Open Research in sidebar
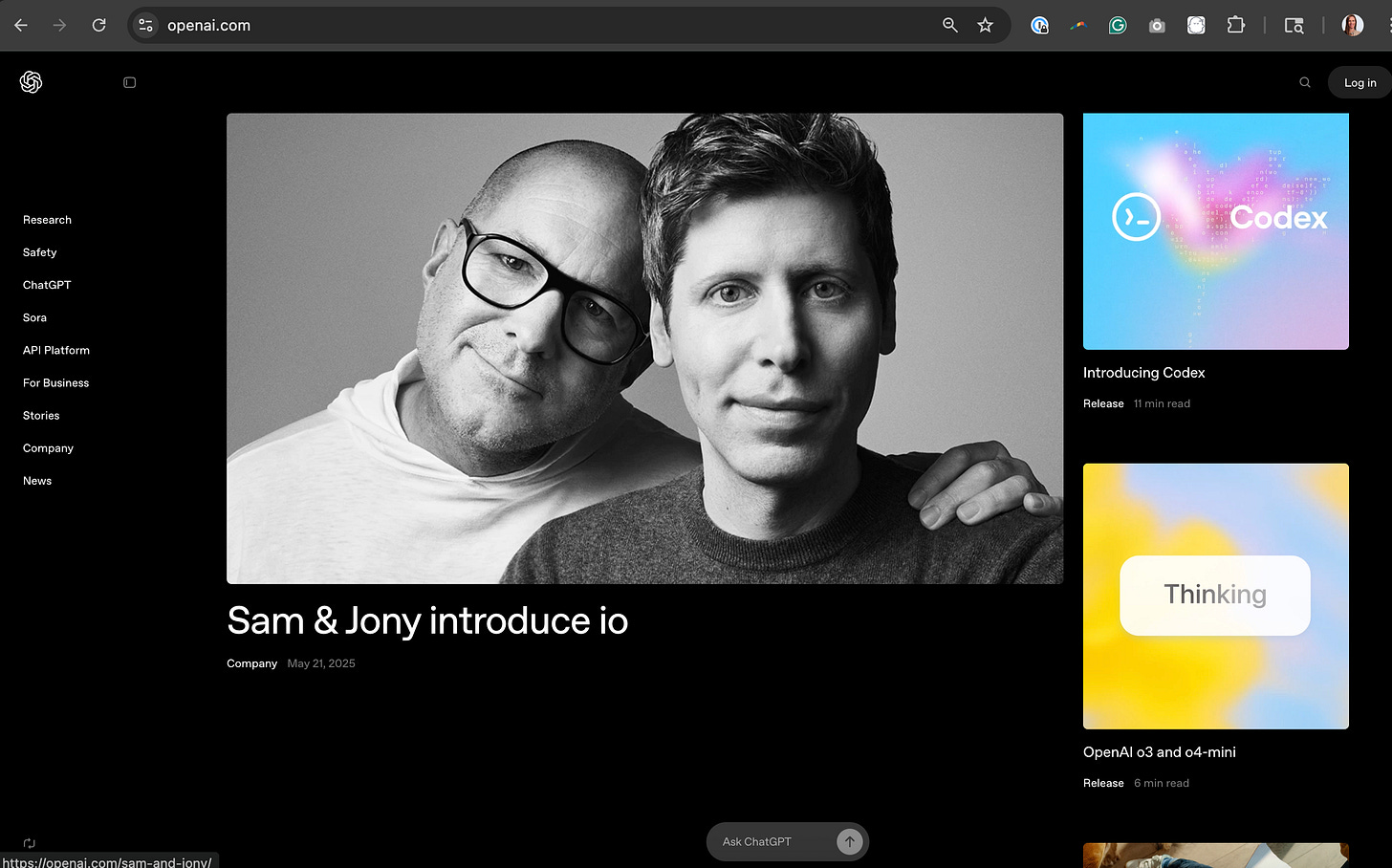 47,220
